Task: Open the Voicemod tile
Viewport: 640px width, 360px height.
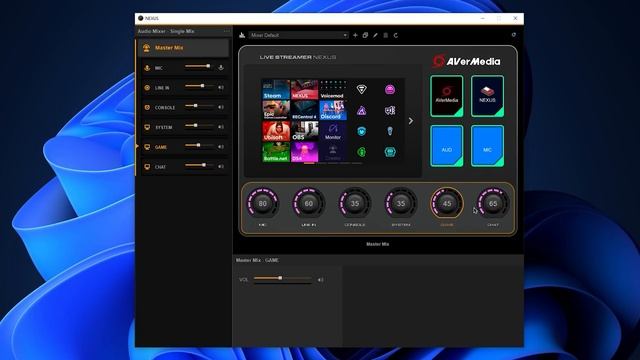Action: coord(333,89)
